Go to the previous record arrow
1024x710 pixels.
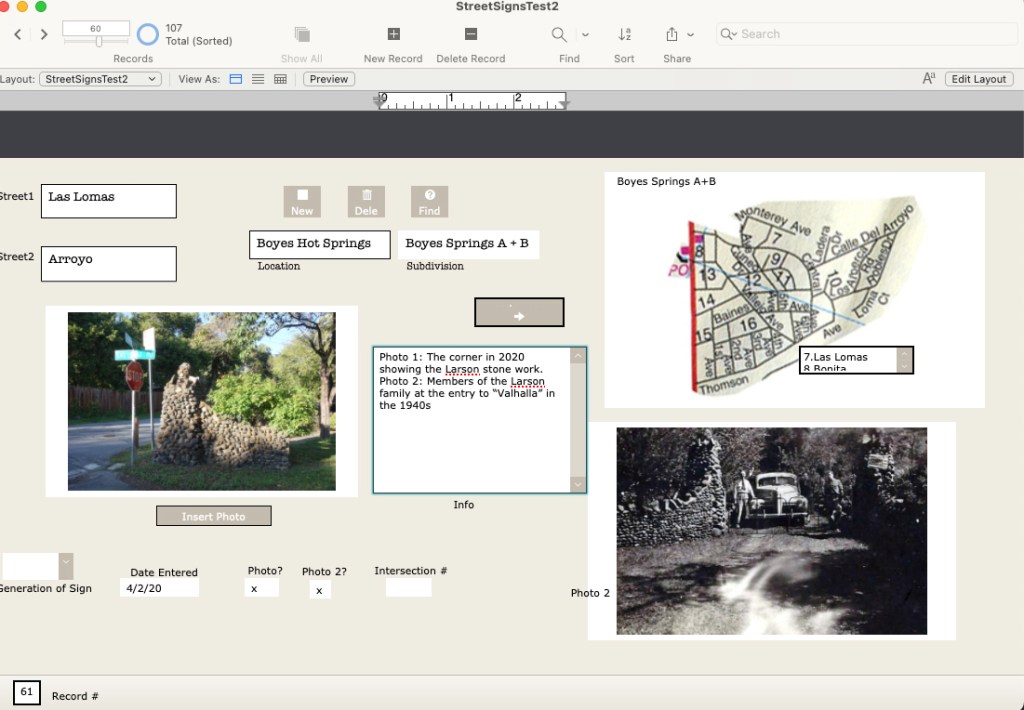click(x=18, y=35)
